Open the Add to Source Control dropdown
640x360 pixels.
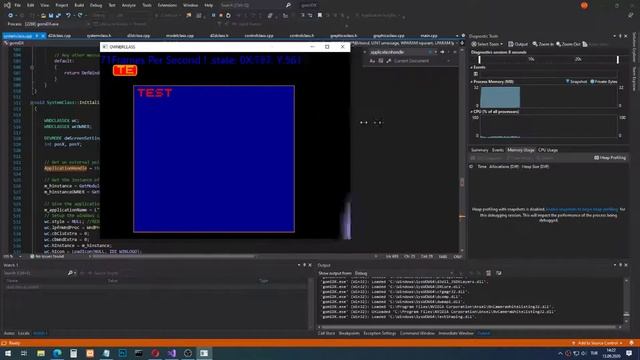[597, 343]
